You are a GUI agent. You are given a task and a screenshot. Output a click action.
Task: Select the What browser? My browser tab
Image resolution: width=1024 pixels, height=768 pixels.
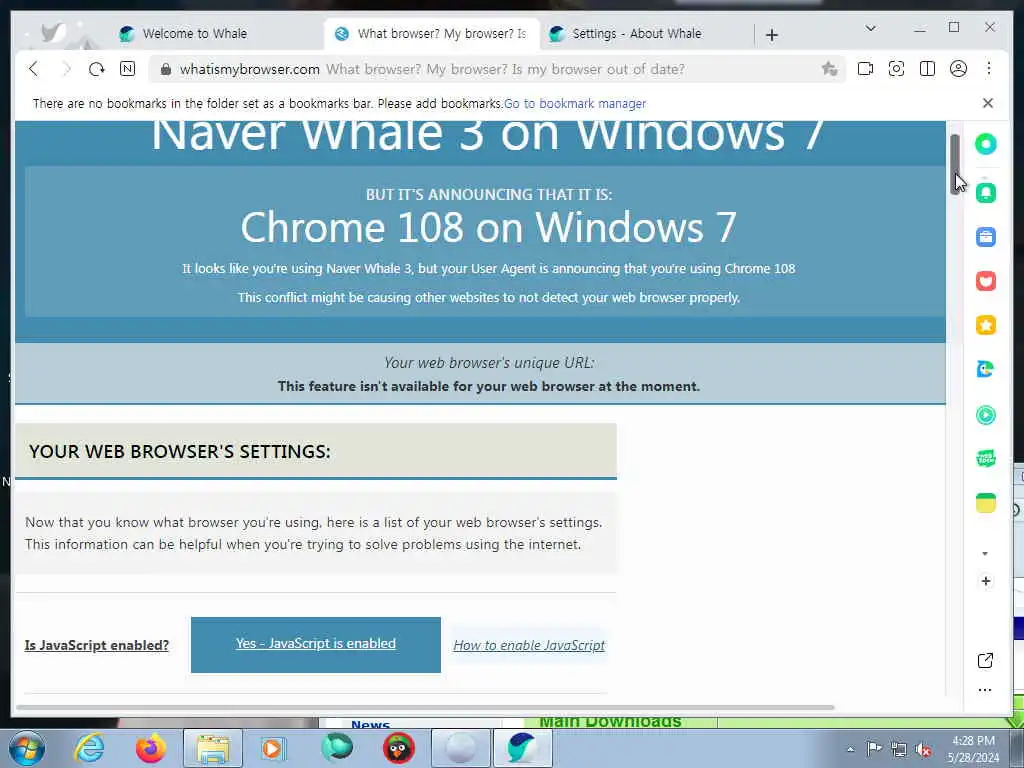(431, 33)
